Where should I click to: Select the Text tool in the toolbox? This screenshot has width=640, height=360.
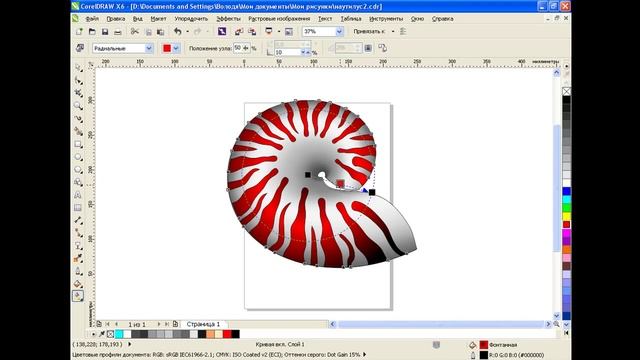tap(78, 195)
